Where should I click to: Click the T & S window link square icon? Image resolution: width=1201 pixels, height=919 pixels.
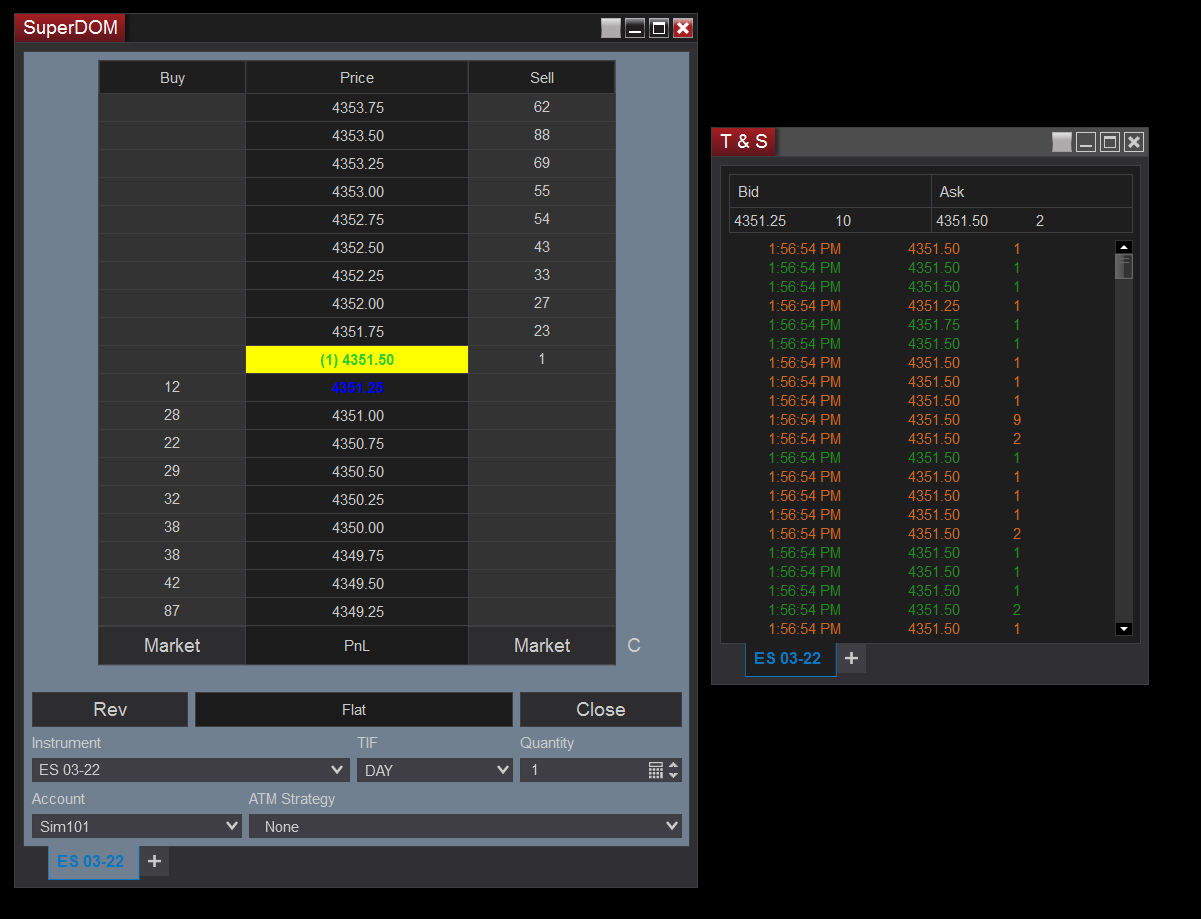pos(1062,142)
